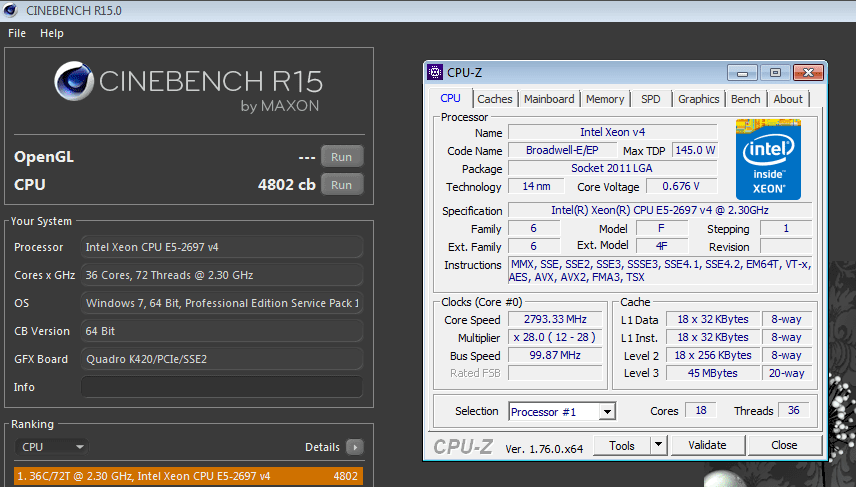Viewport: 856px width, 487px height.
Task: Expand the Tools dropdown arrow
Action: pos(658,446)
